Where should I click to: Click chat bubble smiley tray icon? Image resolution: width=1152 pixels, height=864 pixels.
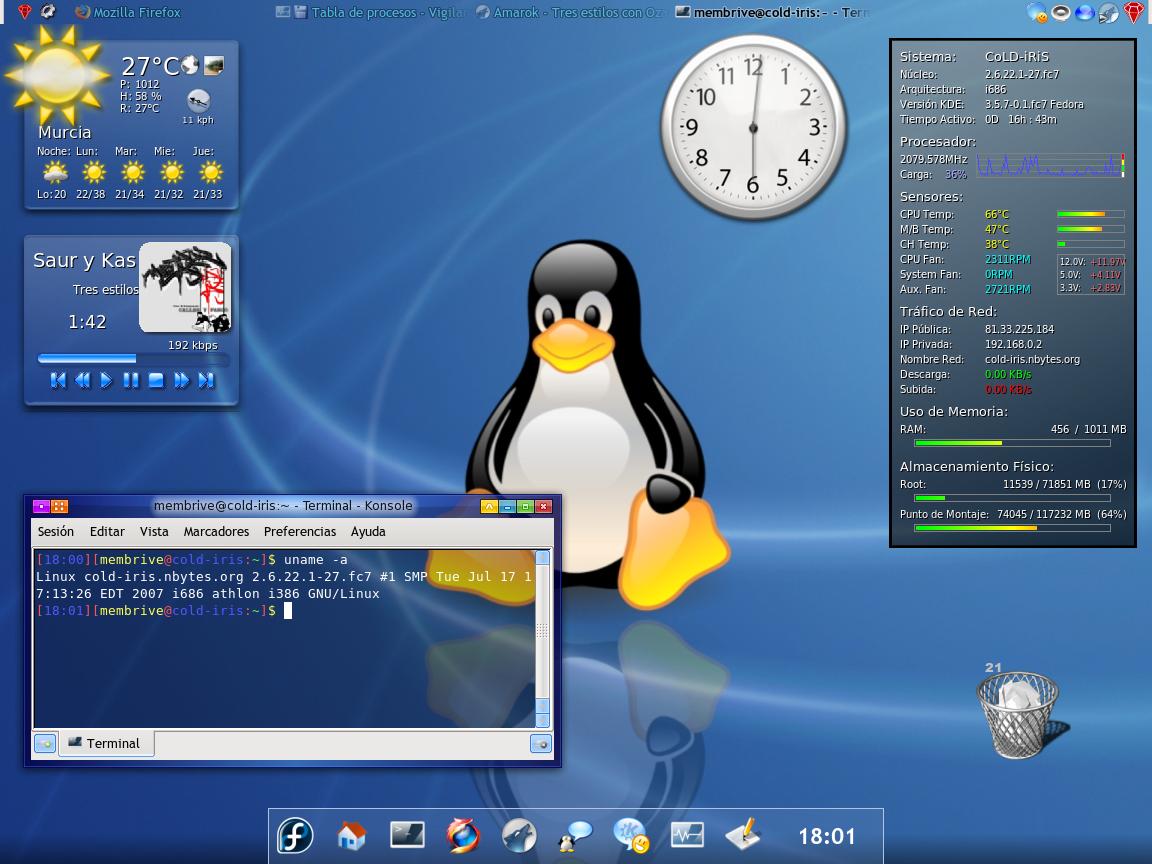1037,12
